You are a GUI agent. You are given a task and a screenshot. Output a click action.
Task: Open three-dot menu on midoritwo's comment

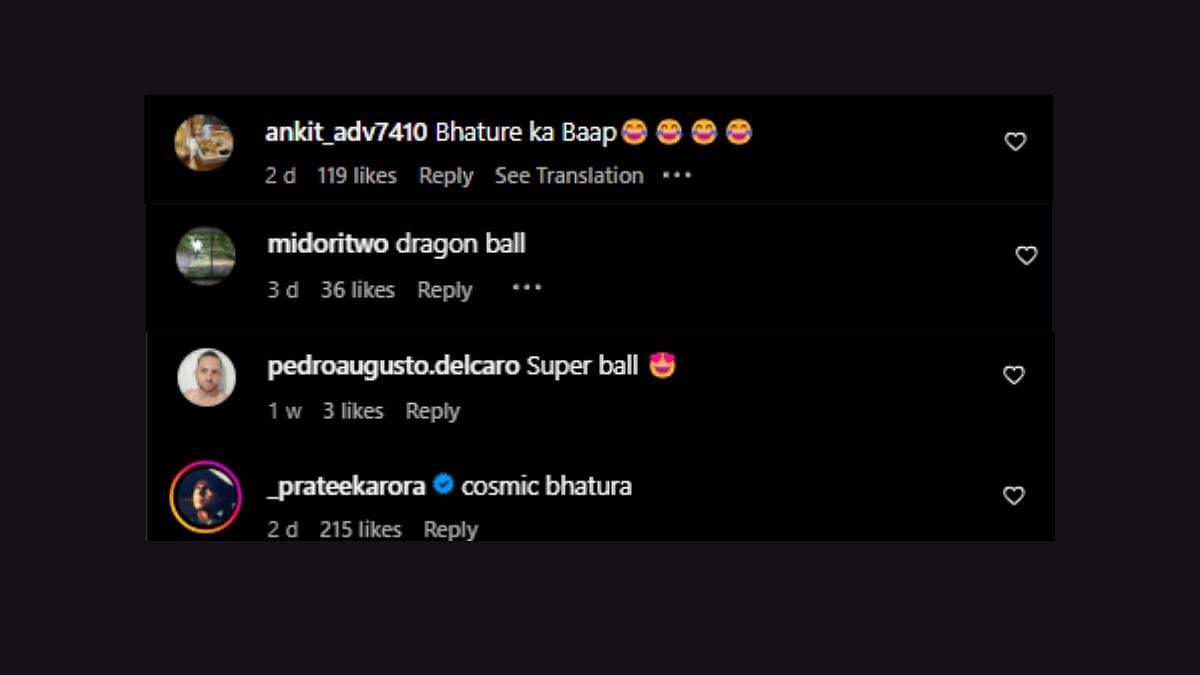[527, 288]
